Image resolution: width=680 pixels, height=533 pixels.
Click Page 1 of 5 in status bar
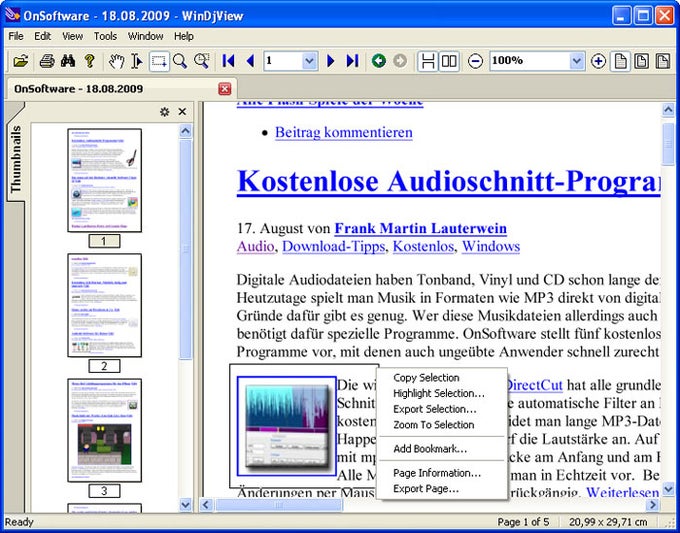tap(523, 521)
